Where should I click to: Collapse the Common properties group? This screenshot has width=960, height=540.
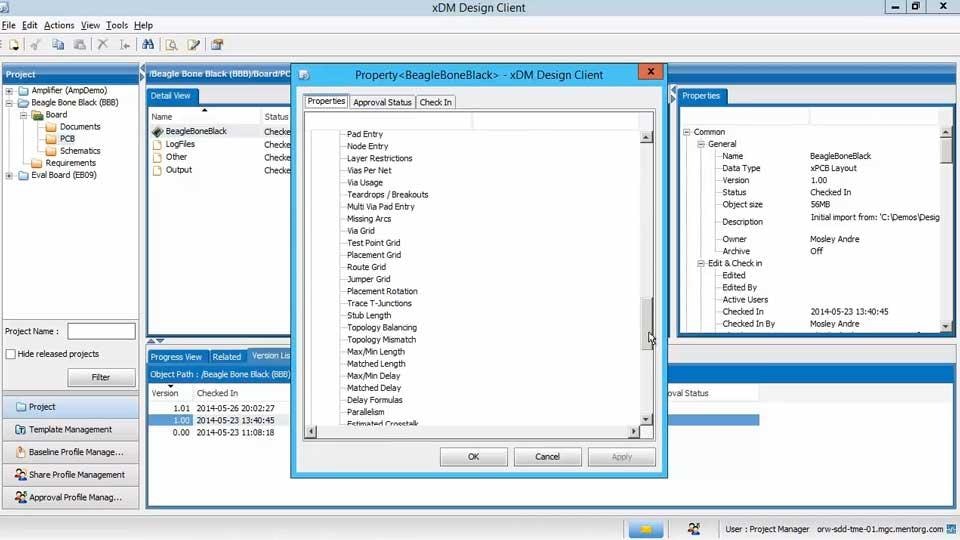click(687, 132)
